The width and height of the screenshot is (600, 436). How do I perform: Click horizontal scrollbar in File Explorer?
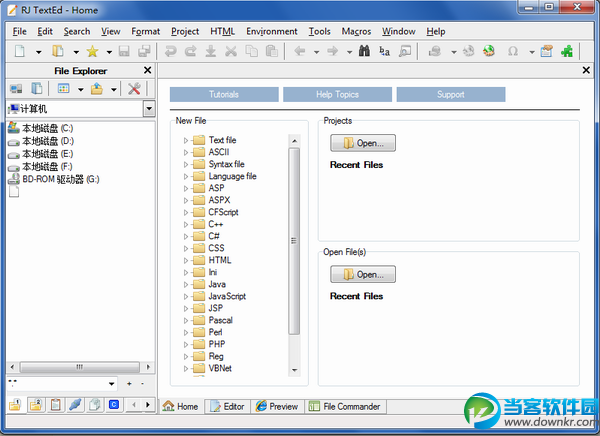pos(80,367)
